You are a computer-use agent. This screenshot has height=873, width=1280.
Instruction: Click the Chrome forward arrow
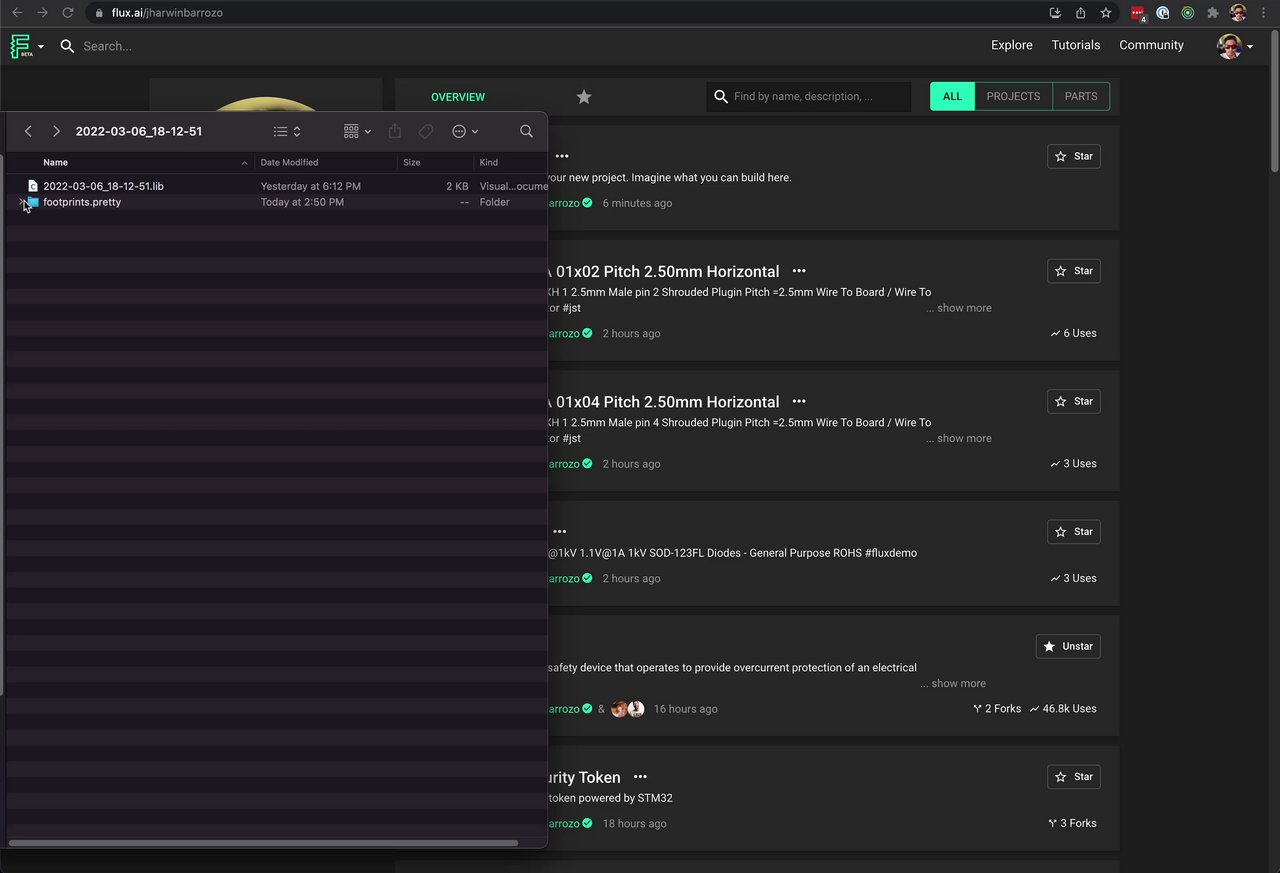click(42, 13)
